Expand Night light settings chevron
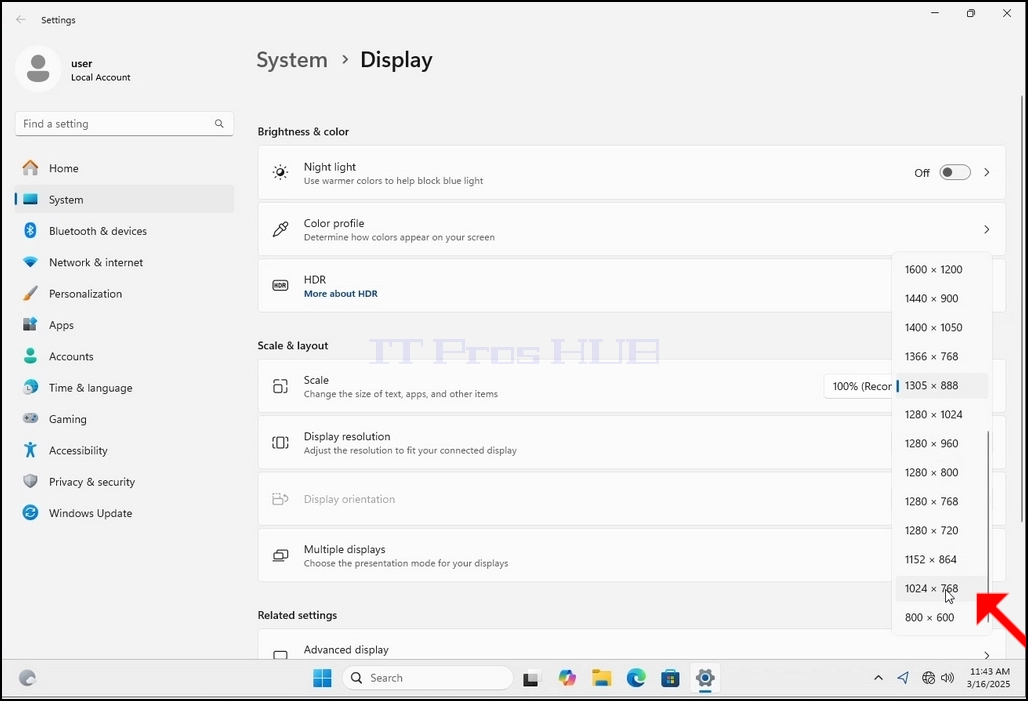 [x=987, y=172]
